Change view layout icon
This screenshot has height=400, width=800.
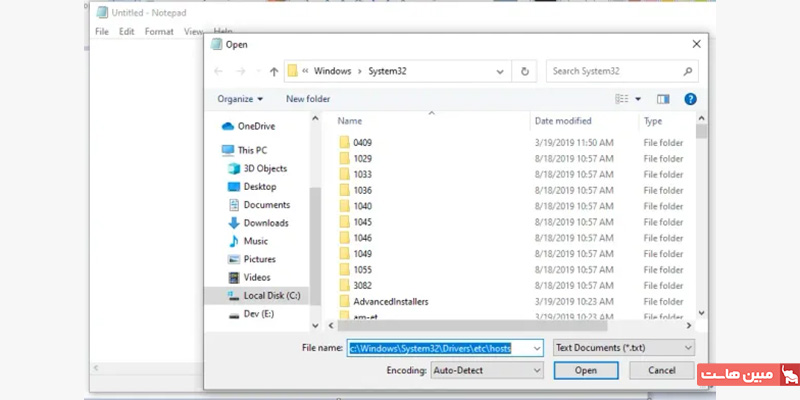[x=622, y=99]
